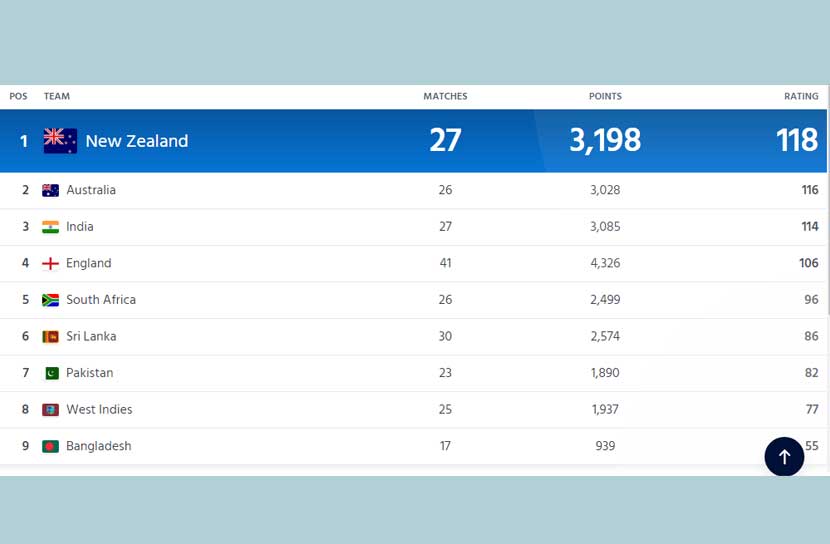The width and height of the screenshot is (830, 544).
Task: Click Sri Lanka's points value 2,574
Action: (605, 336)
